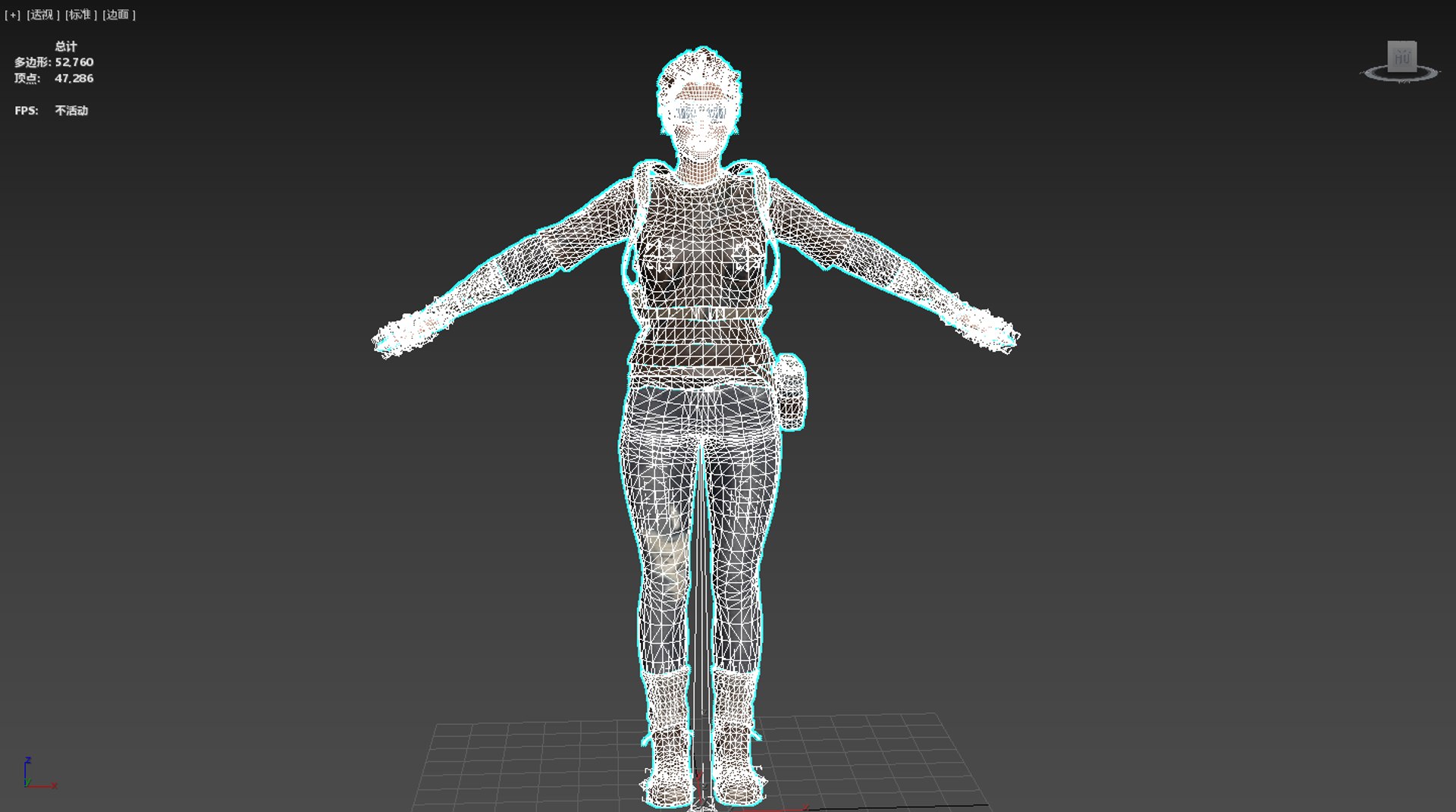The image size is (1456, 812).
Task: Select the hip pouch on the character
Action: pyautogui.click(x=789, y=392)
